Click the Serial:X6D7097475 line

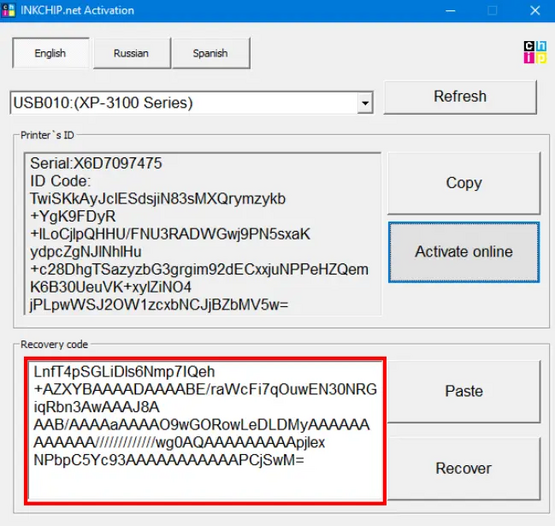coord(96,164)
